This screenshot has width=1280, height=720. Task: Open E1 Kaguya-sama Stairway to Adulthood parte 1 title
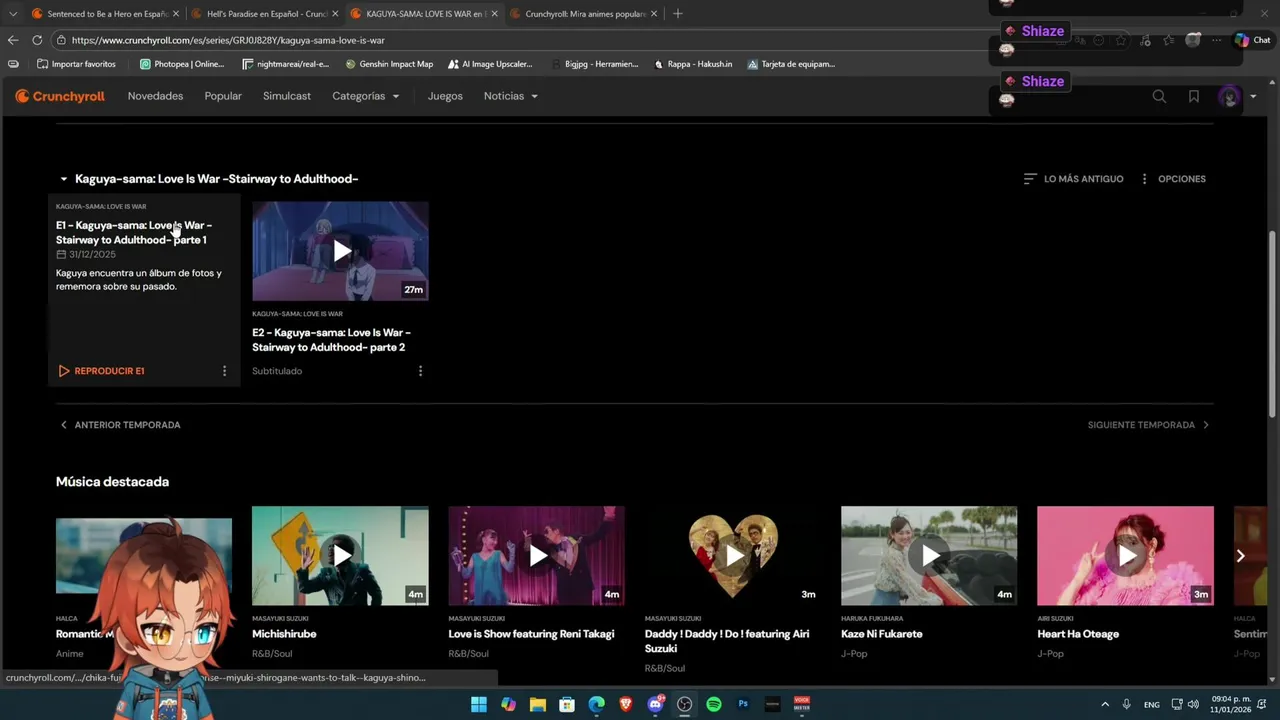[134, 232]
